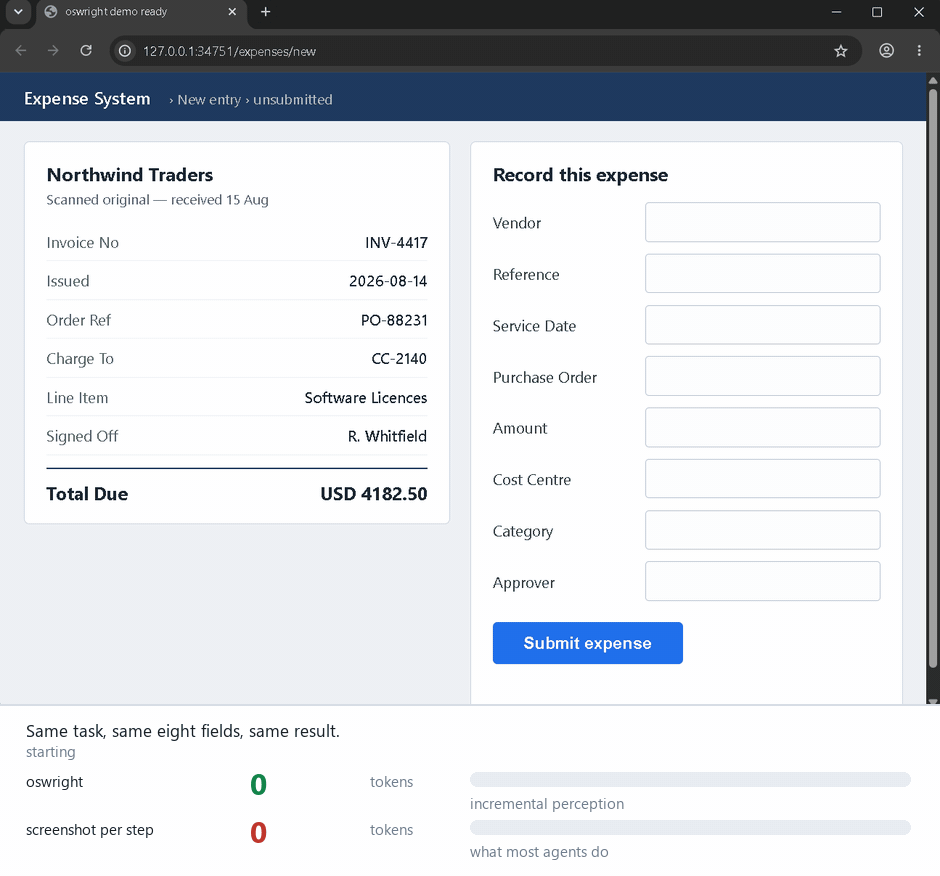Click the browser forward arrow icon

[53, 51]
